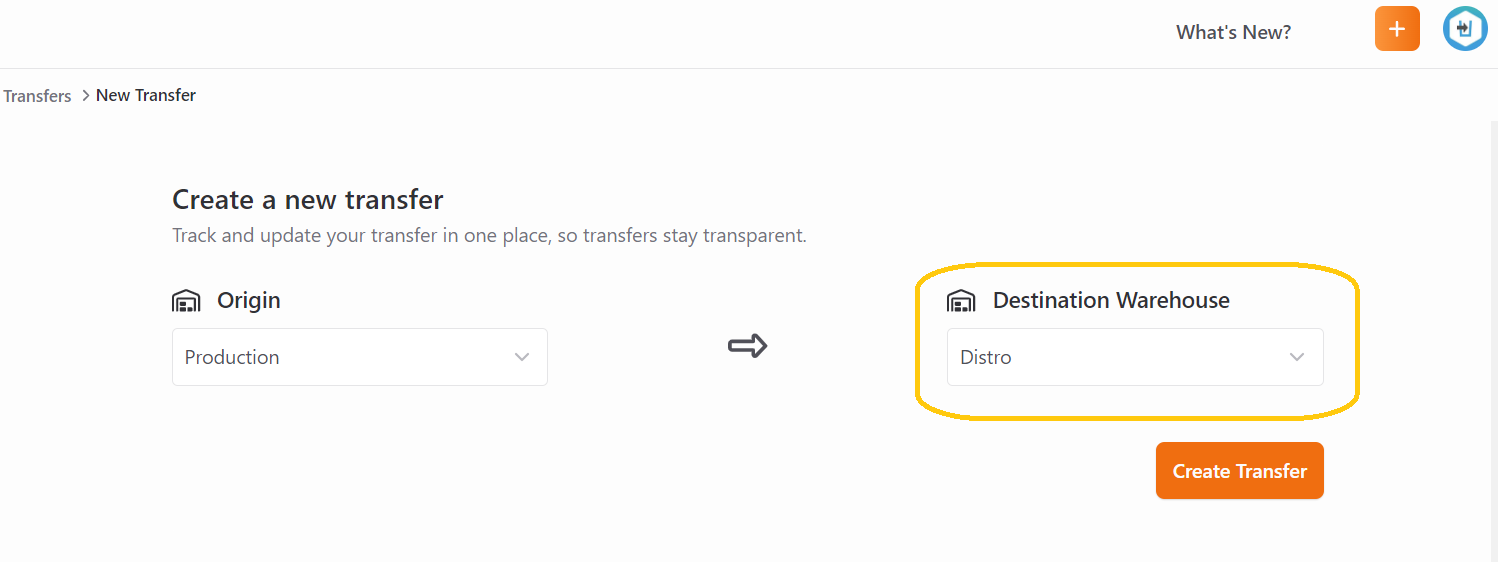Expand the Origin dropdown chevron
The height and width of the screenshot is (562, 1498).
522,357
